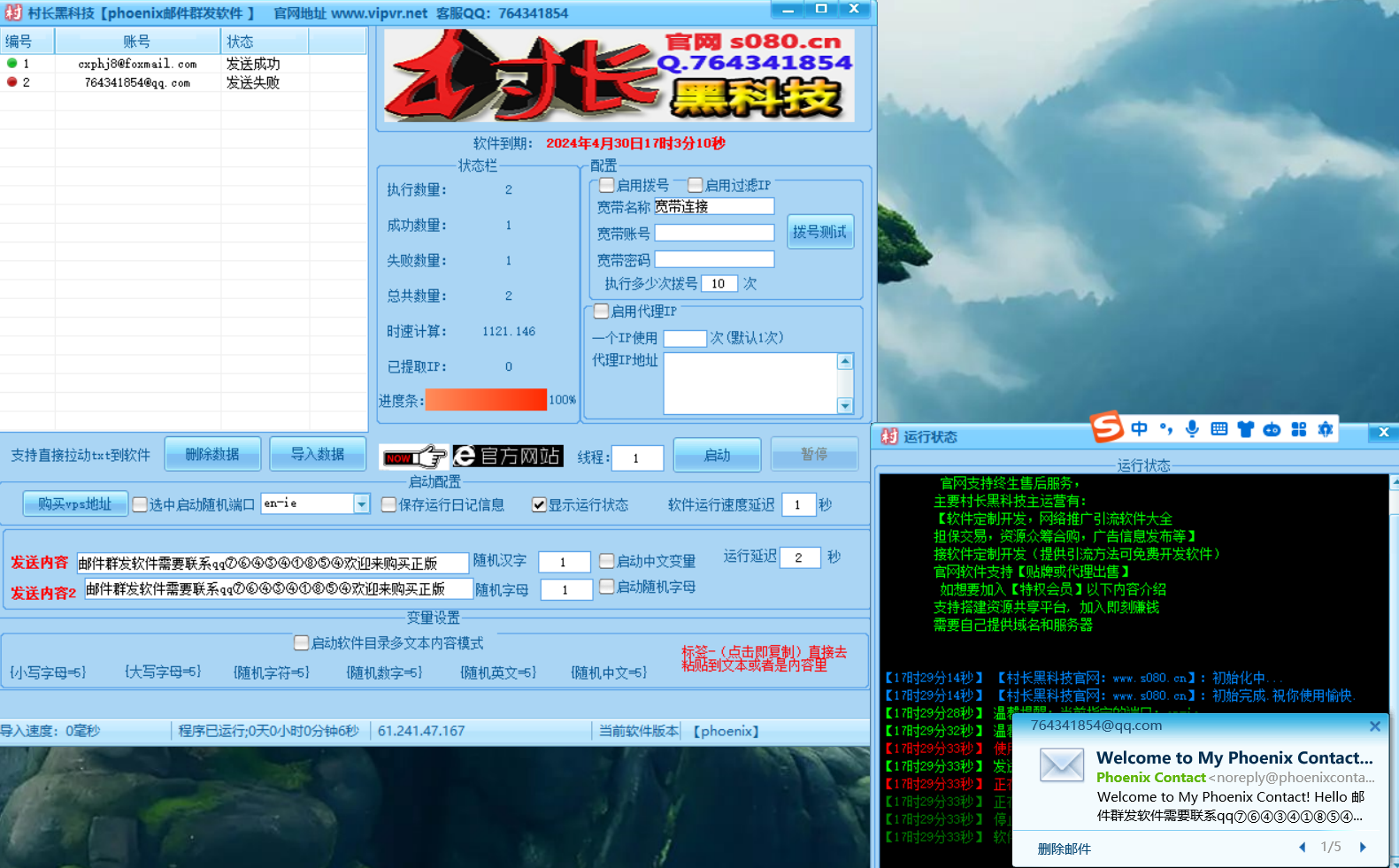Image resolution: width=1399 pixels, height=868 pixels.
Task: Click the Sogou input method S logo
Action: (1107, 427)
